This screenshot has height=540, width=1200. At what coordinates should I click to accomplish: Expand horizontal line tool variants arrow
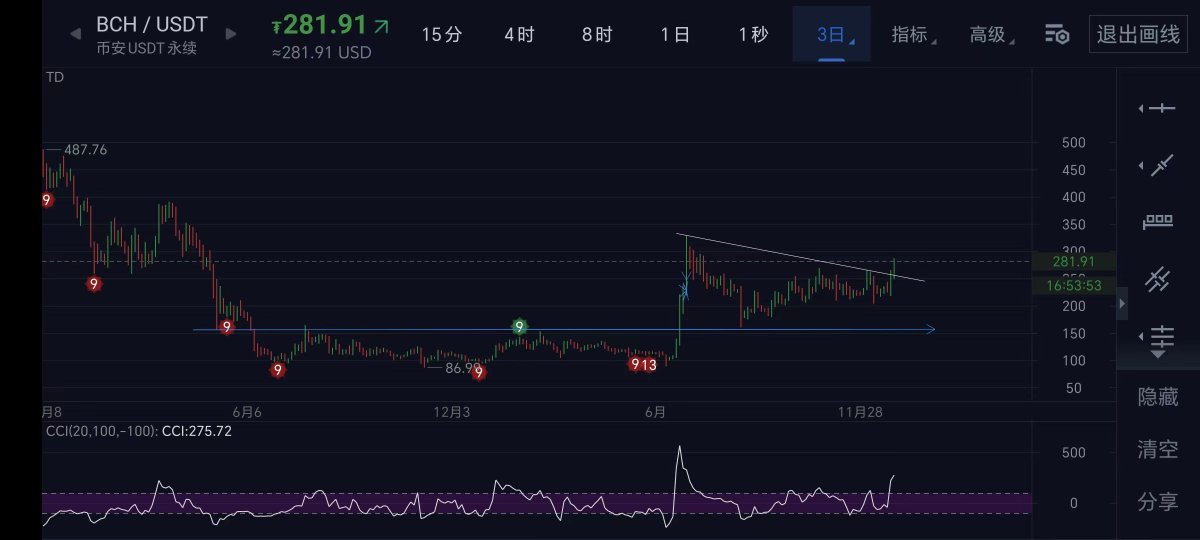tap(1141, 108)
